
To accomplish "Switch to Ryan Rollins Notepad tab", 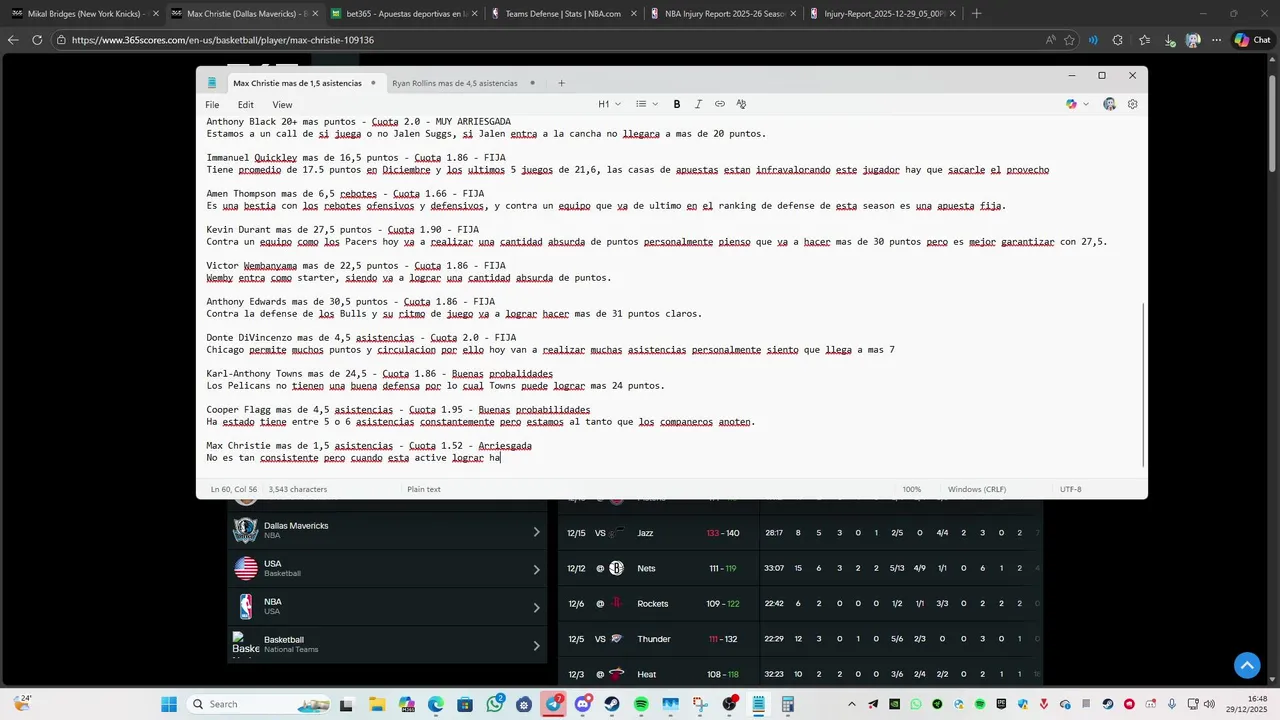I will coord(464,83).
